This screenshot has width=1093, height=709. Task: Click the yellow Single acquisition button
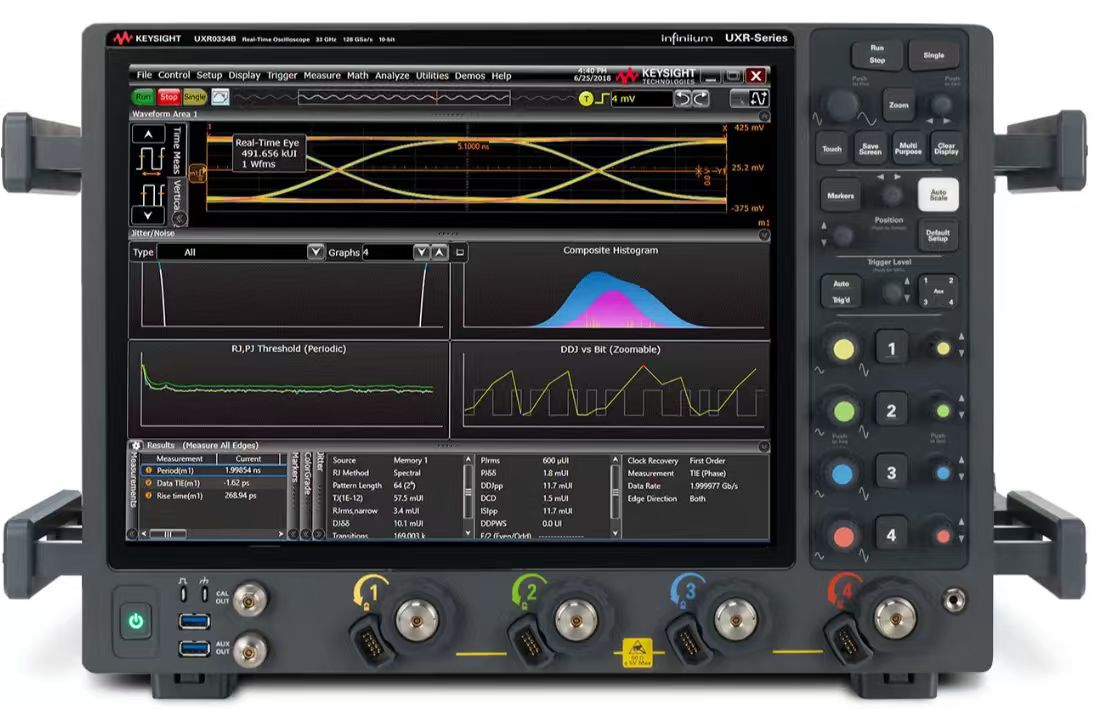(193, 97)
